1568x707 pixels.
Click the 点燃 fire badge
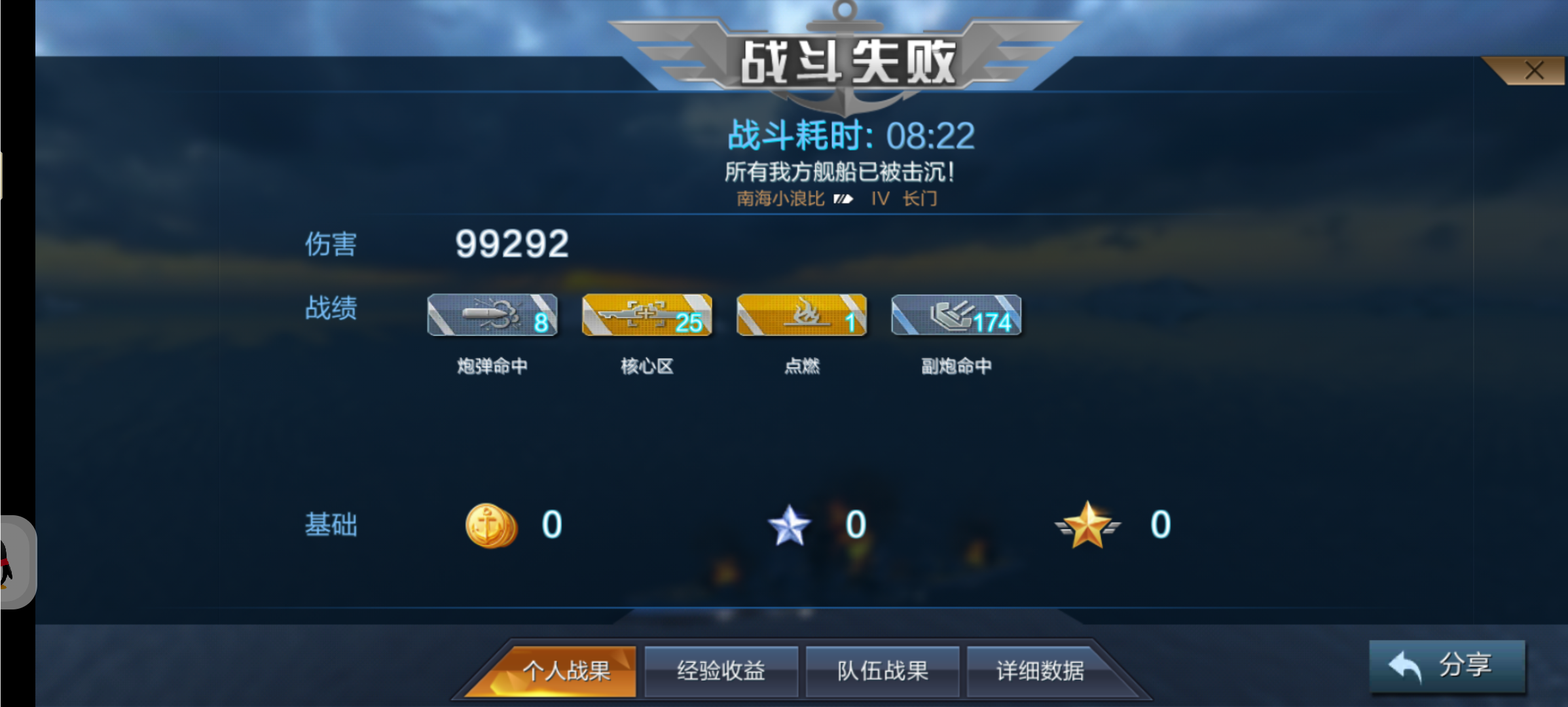[x=801, y=315]
